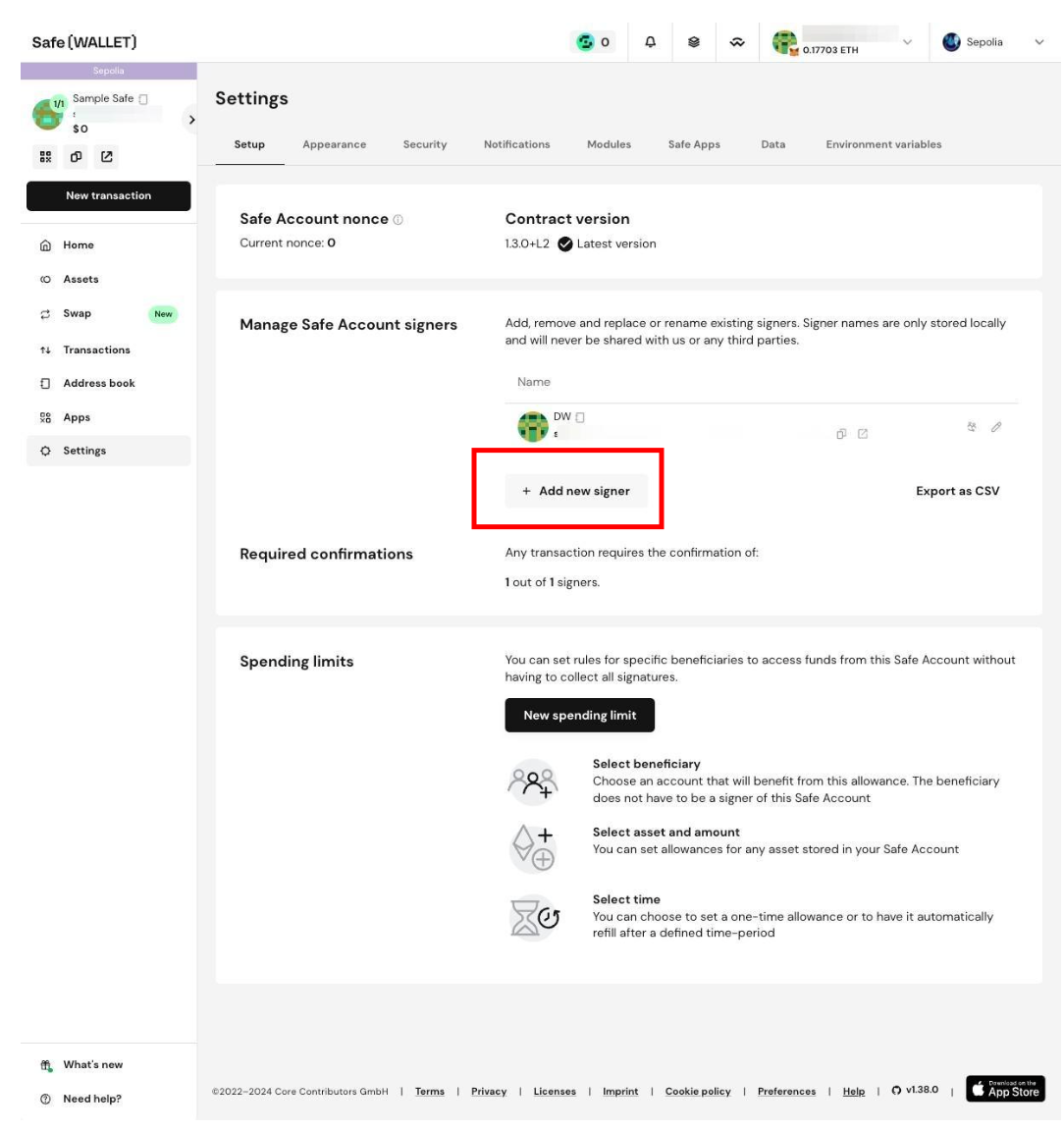Click the New transaction button
The image size is (1064, 1131).
(108, 195)
